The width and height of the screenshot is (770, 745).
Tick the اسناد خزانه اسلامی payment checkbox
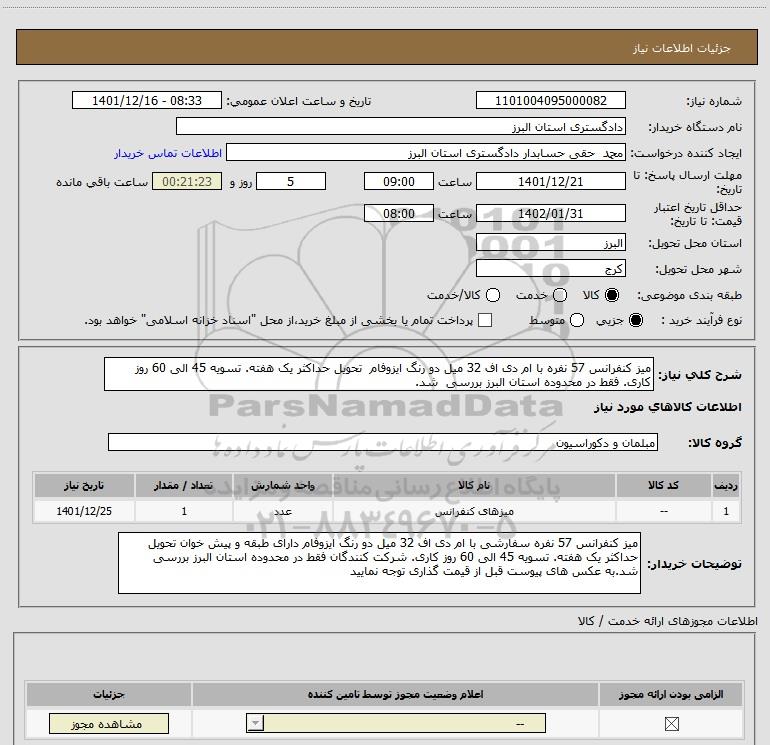coord(485,320)
